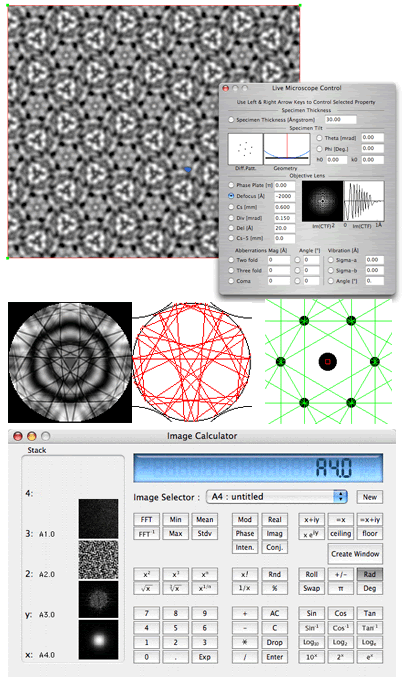The image size is (403, 682).
Task: Click the pi constant key
Action: click(x=340, y=588)
